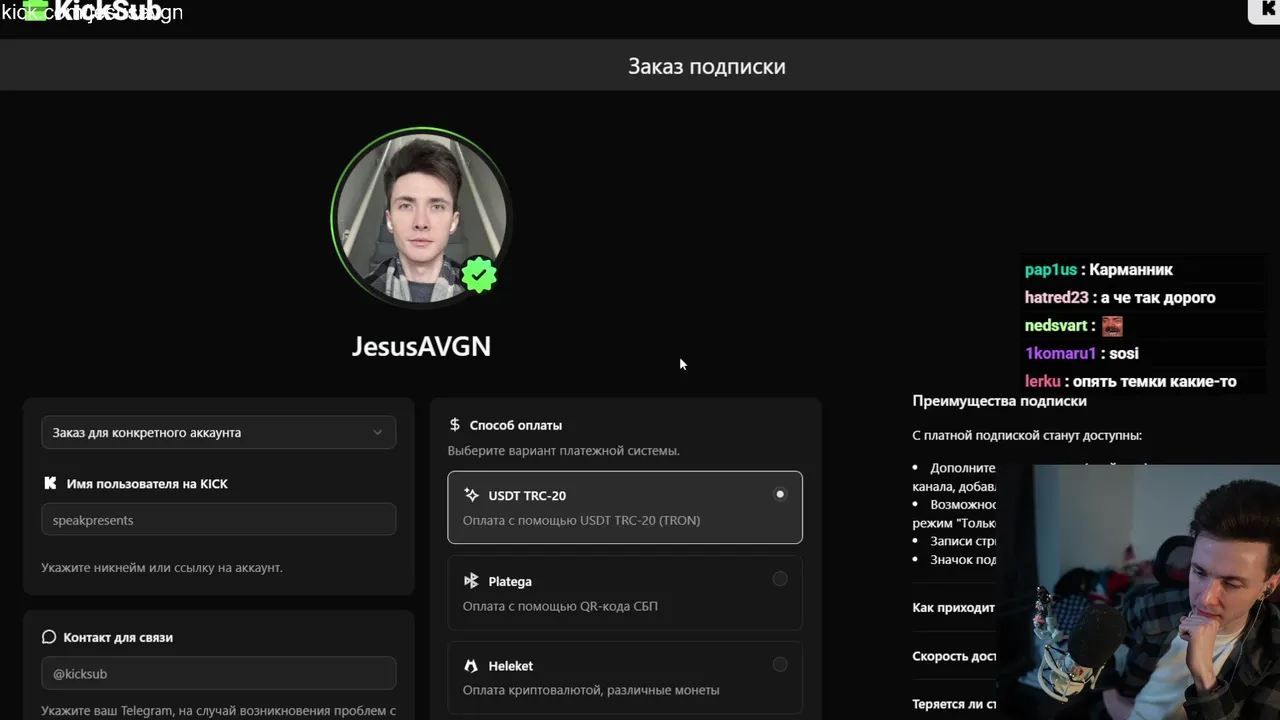Click the Platega logo icon
This screenshot has height=720, width=1280.
471,581
